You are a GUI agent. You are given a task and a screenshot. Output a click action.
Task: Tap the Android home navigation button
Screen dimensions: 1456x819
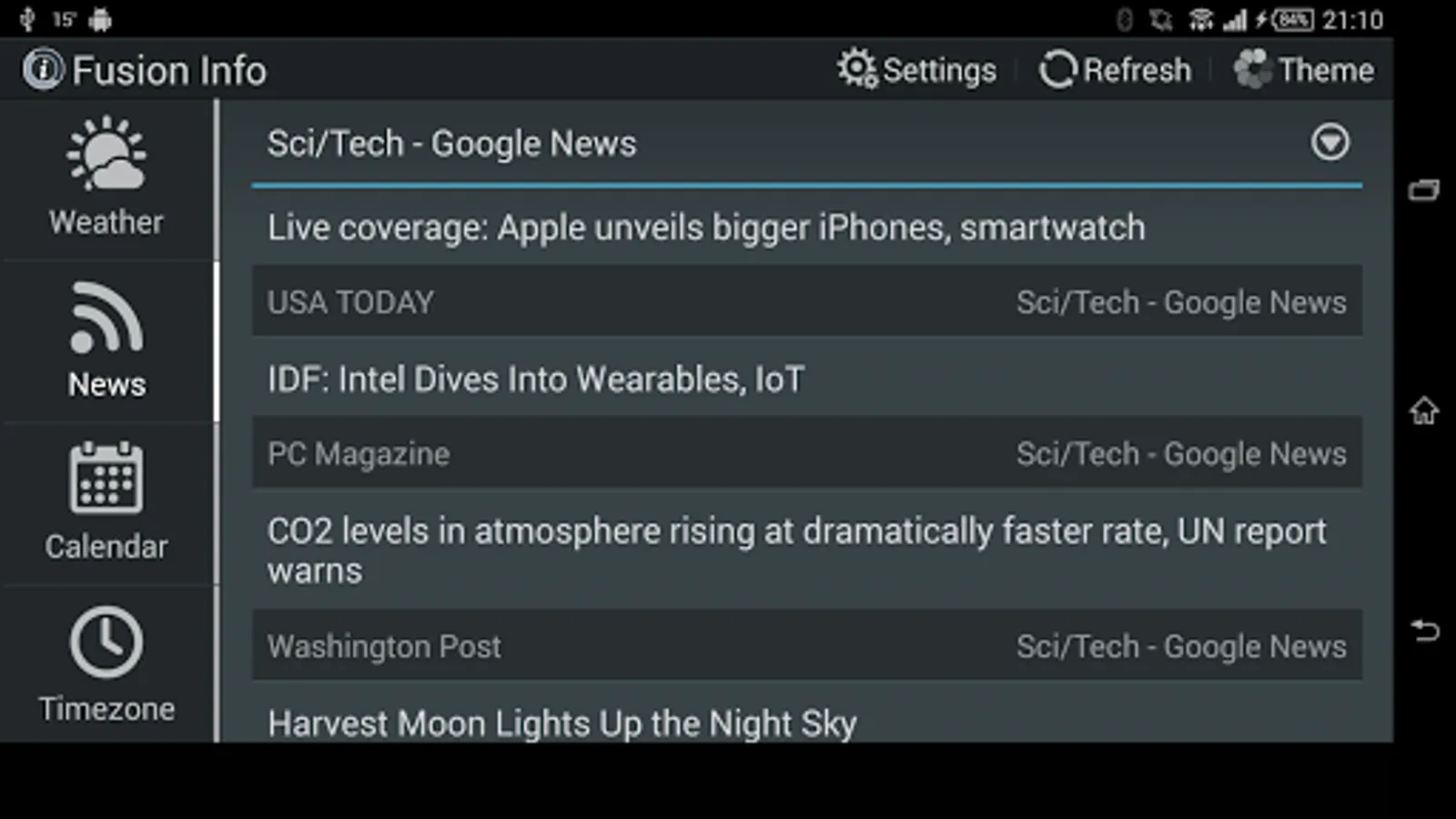tap(1424, 410)
